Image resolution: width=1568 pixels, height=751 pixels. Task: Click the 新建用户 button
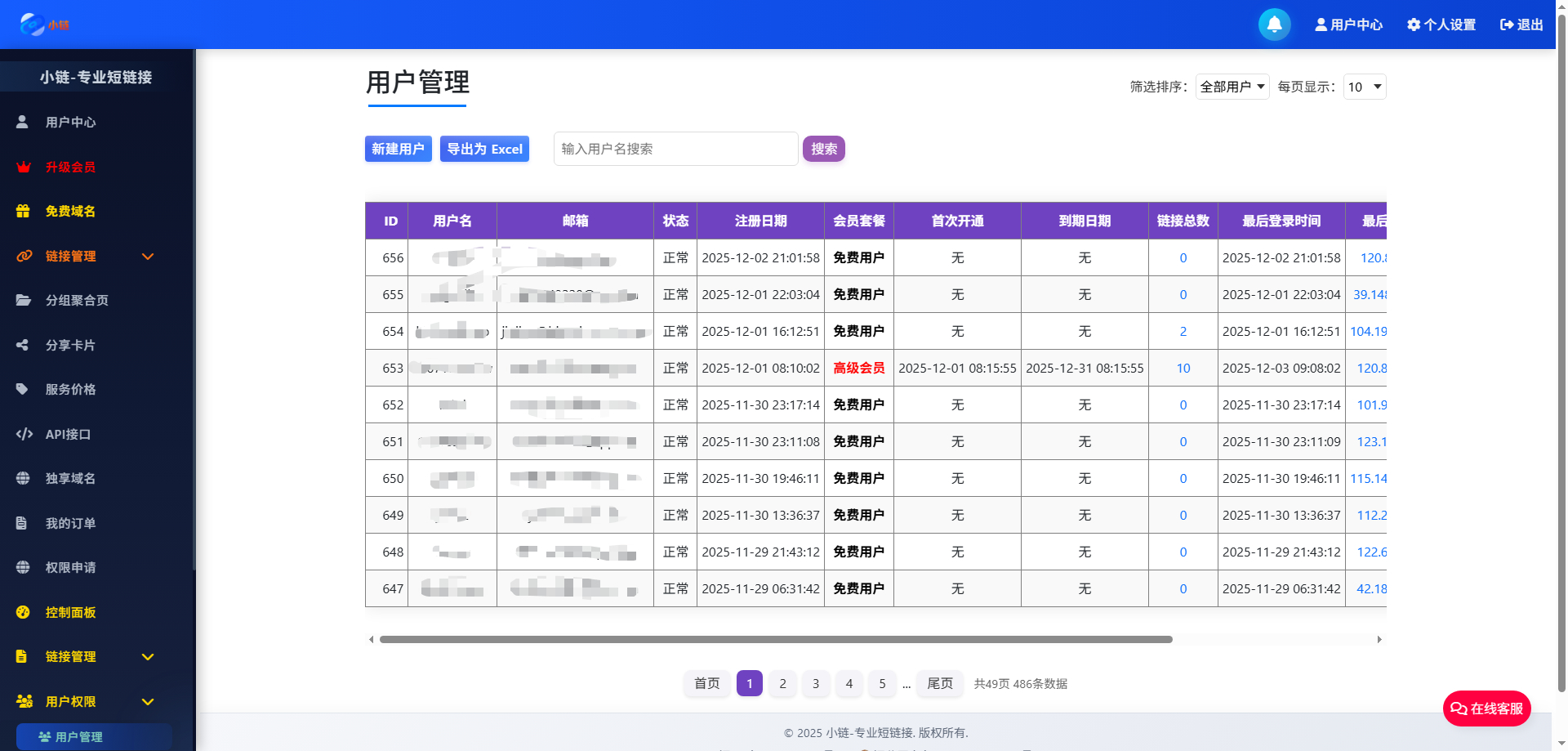pos(398,149)
